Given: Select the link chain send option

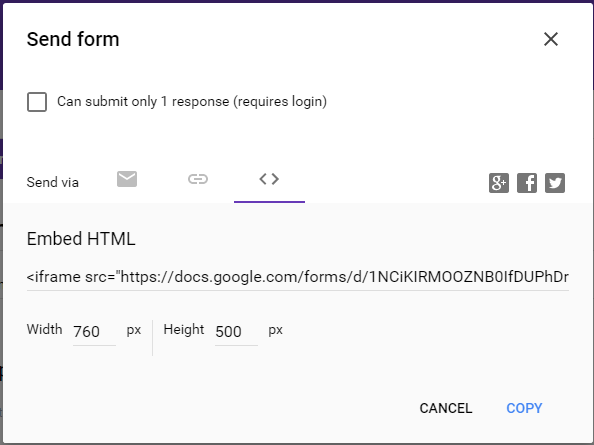Looking at the screenshot, I should coord(198,179).
